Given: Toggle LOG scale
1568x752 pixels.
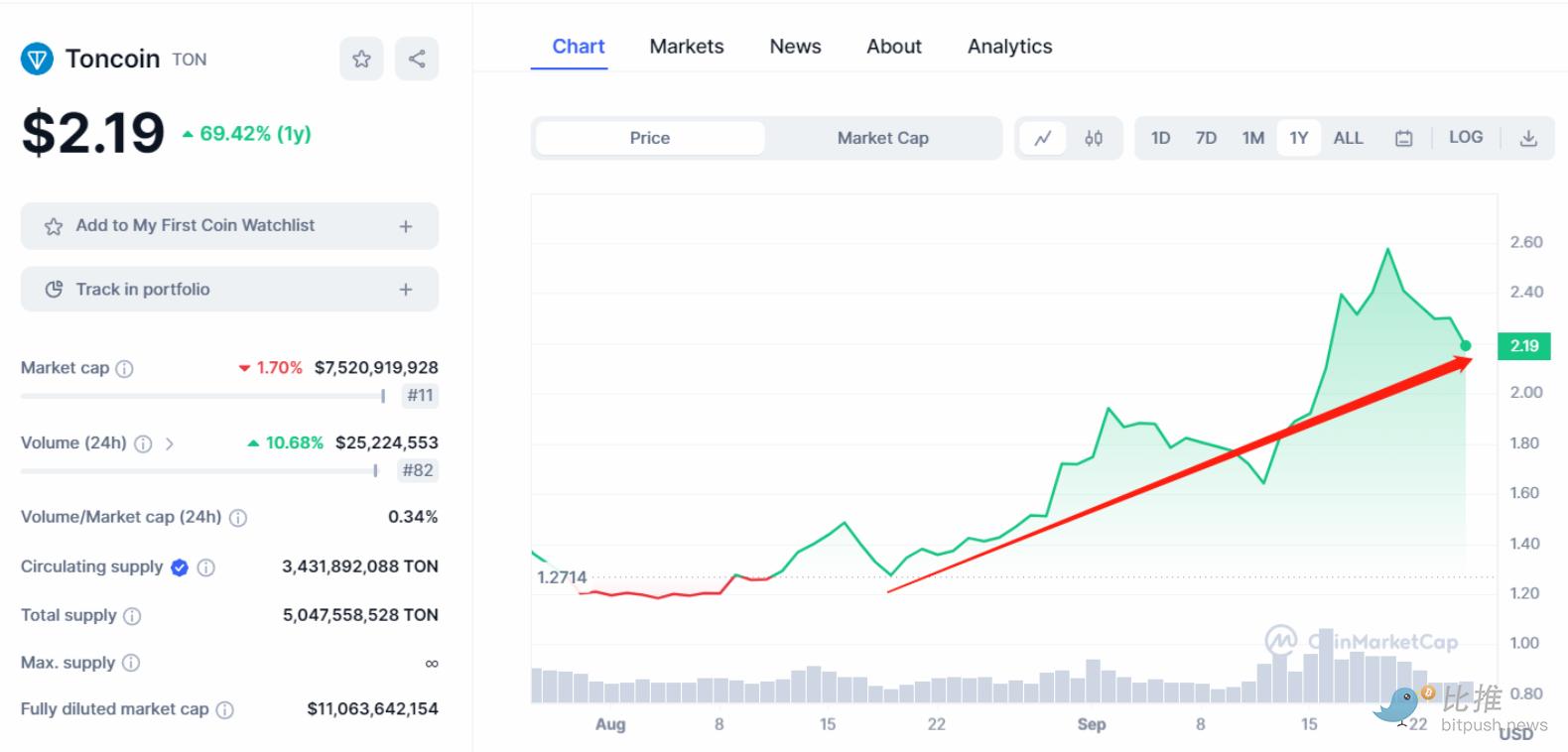Looking at the screenshot, I should 1466,138.
